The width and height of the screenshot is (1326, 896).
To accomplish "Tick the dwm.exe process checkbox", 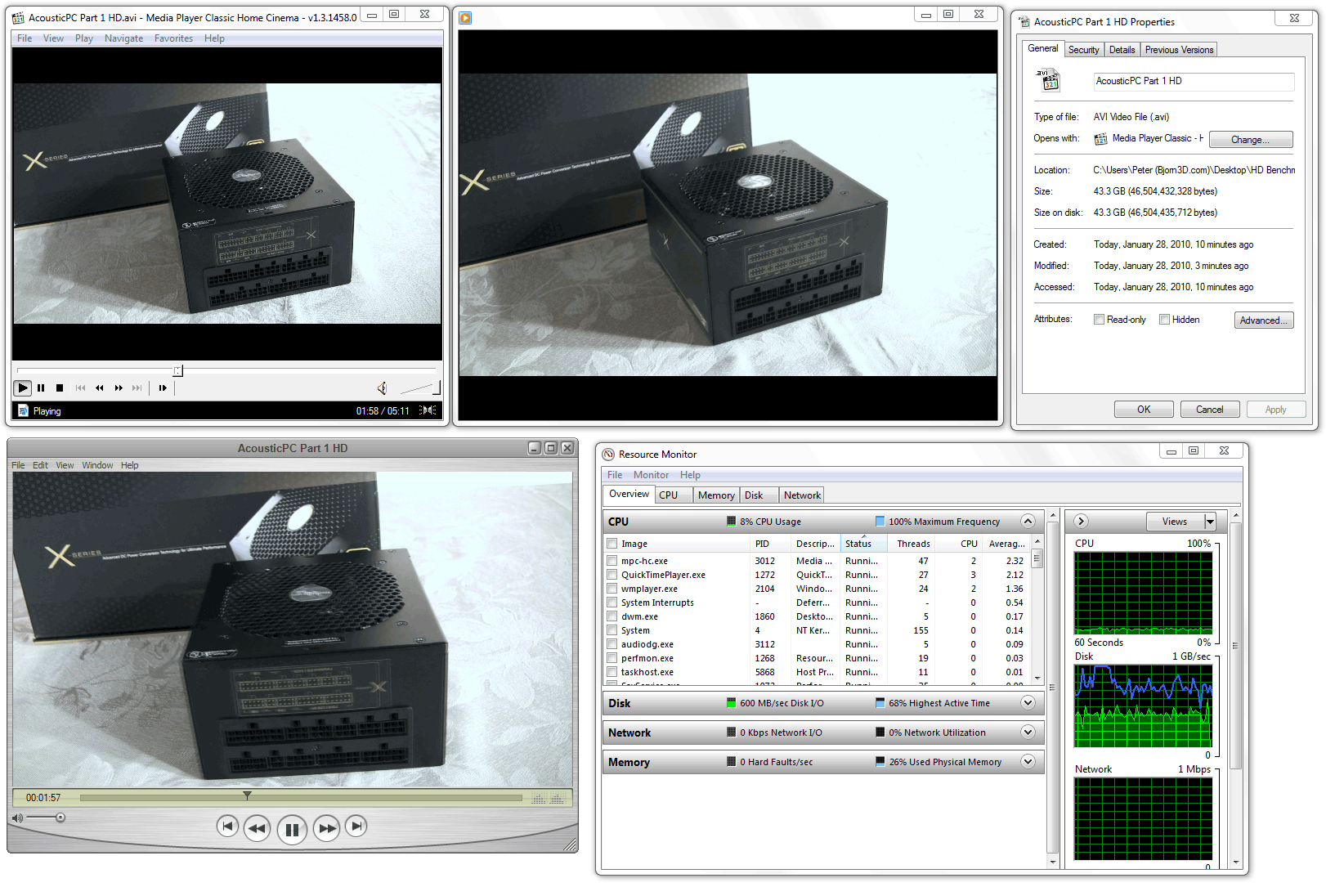I will [611, 616].
